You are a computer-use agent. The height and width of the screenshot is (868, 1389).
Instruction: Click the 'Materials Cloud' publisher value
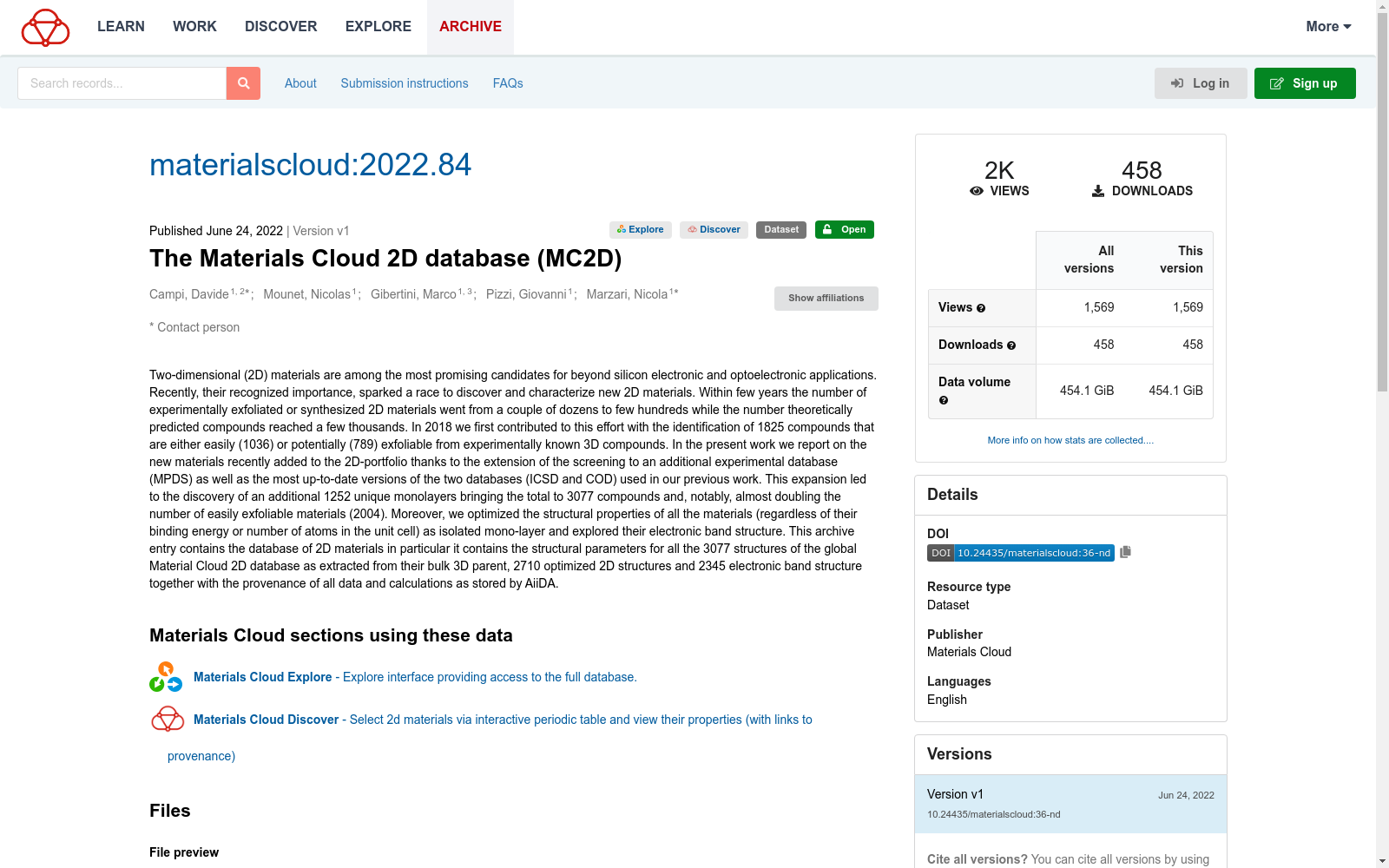coord(969,652)
